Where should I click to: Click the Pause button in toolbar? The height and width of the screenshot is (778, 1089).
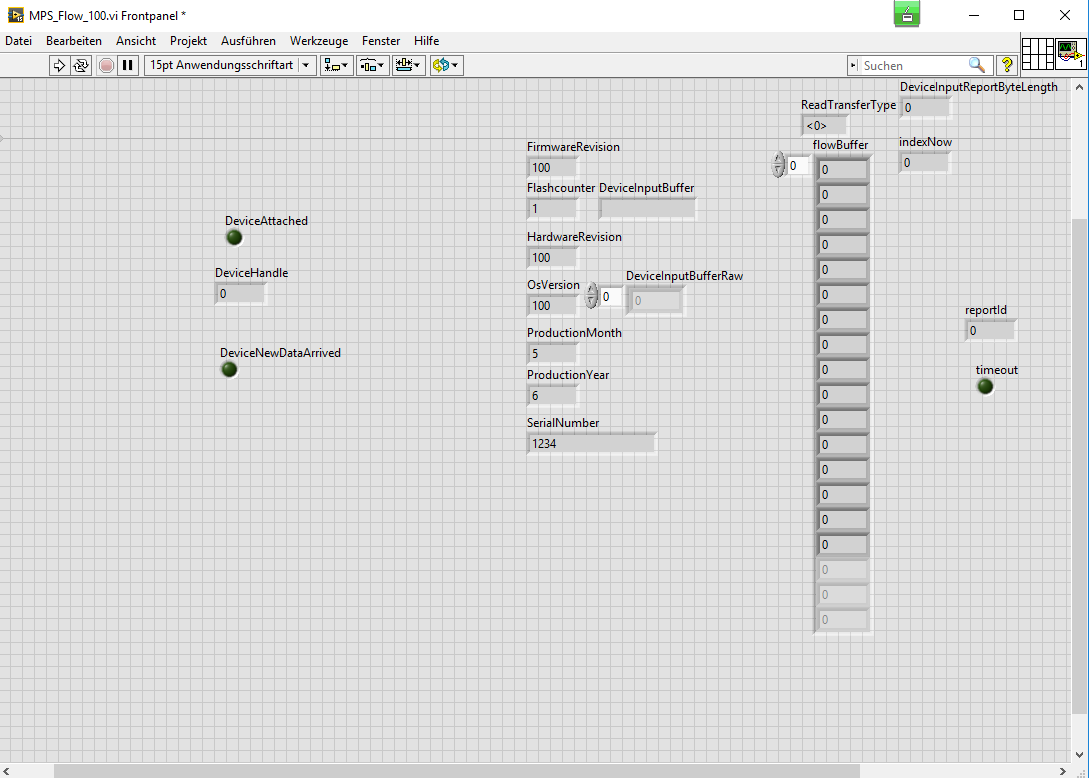tap(127, 65)
